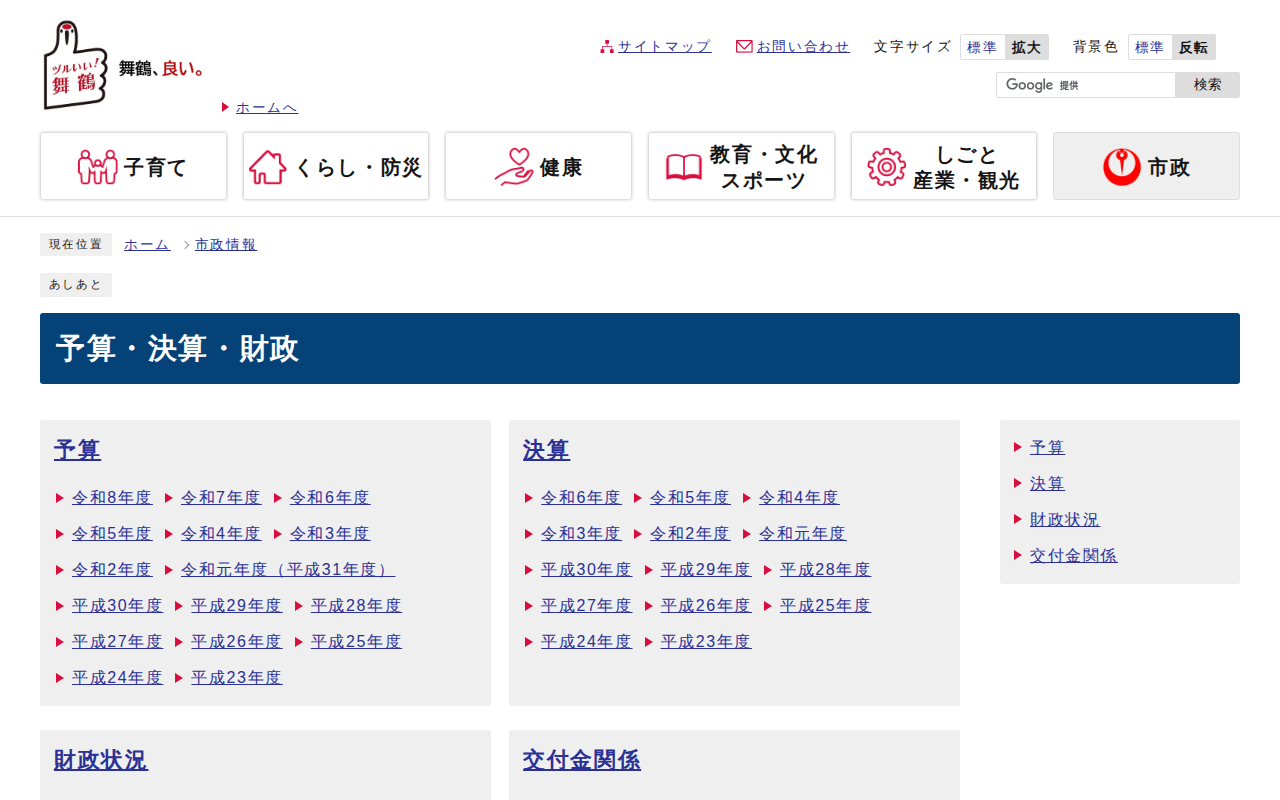The image size is (1280, 800).
Task: Open the 決算 section heading link
Action: tap(546, 450)
